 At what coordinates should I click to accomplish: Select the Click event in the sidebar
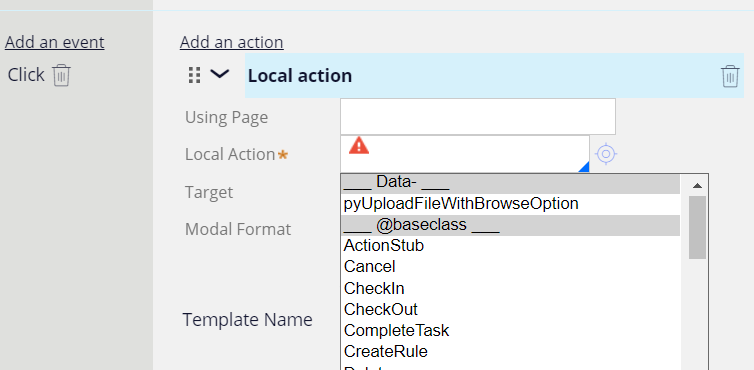[x=26, y=75]
